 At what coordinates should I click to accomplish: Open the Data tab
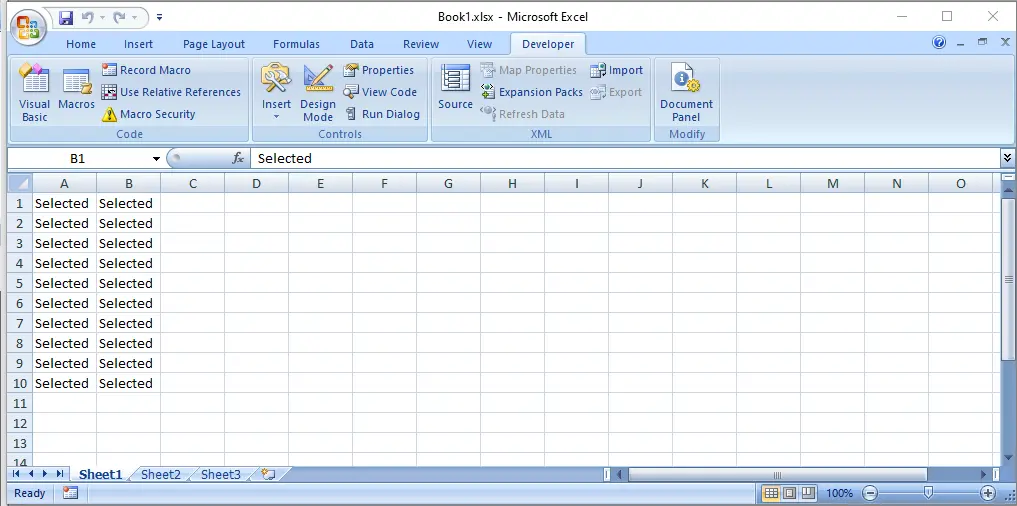click(362, 44)
